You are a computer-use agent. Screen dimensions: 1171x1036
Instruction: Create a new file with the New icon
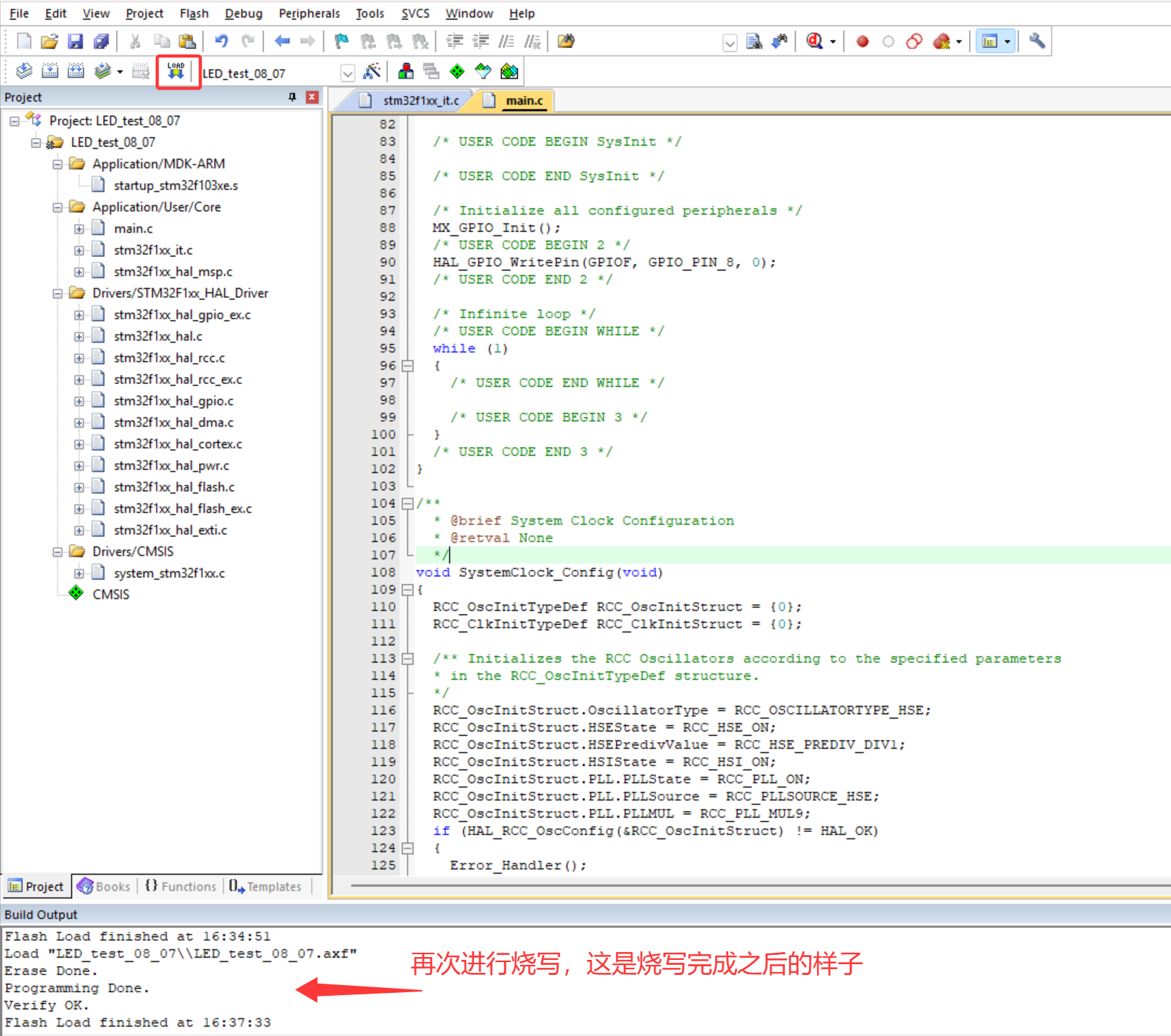[24, 42]
